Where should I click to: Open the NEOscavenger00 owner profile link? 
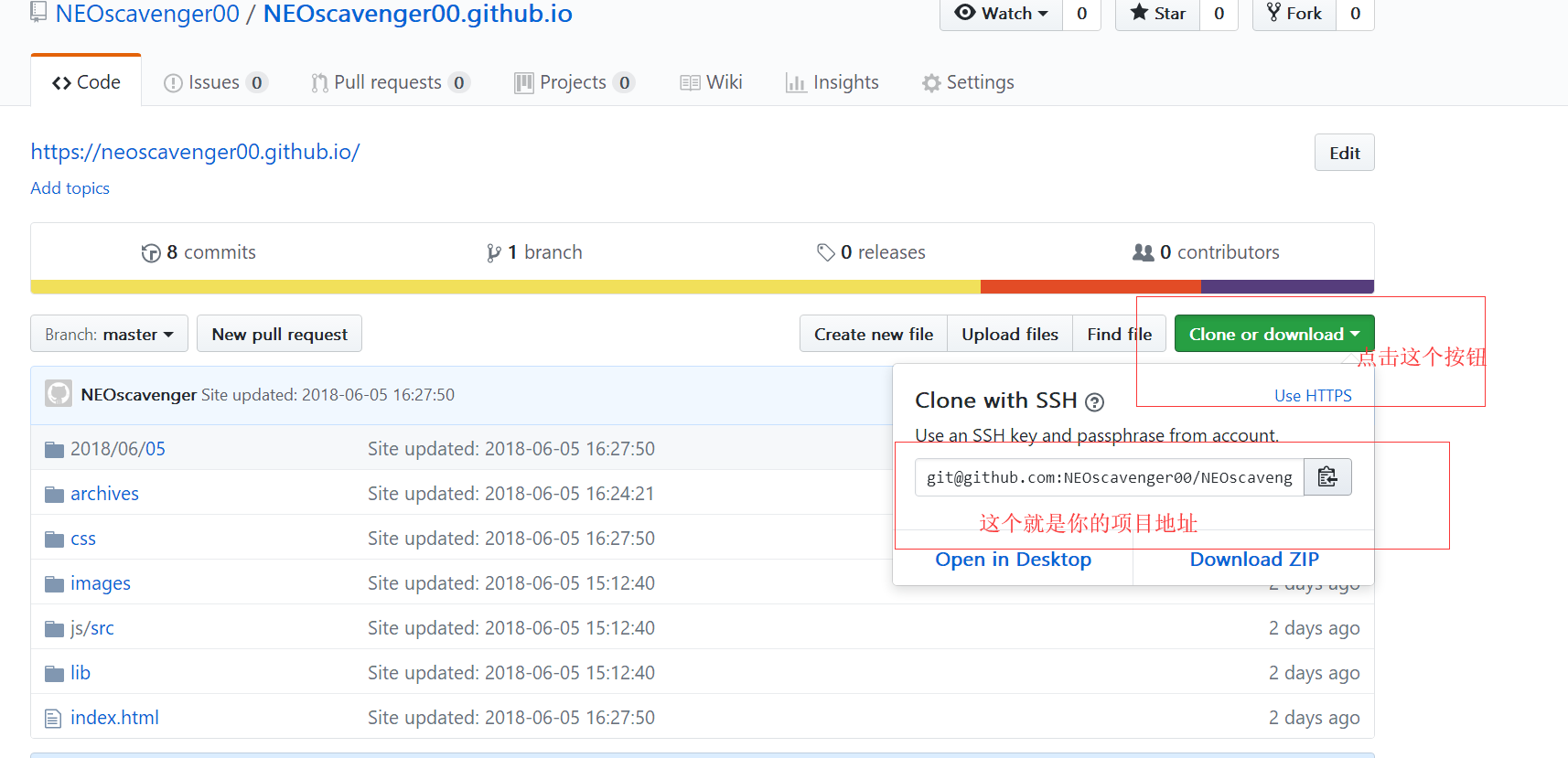[147, 14]
